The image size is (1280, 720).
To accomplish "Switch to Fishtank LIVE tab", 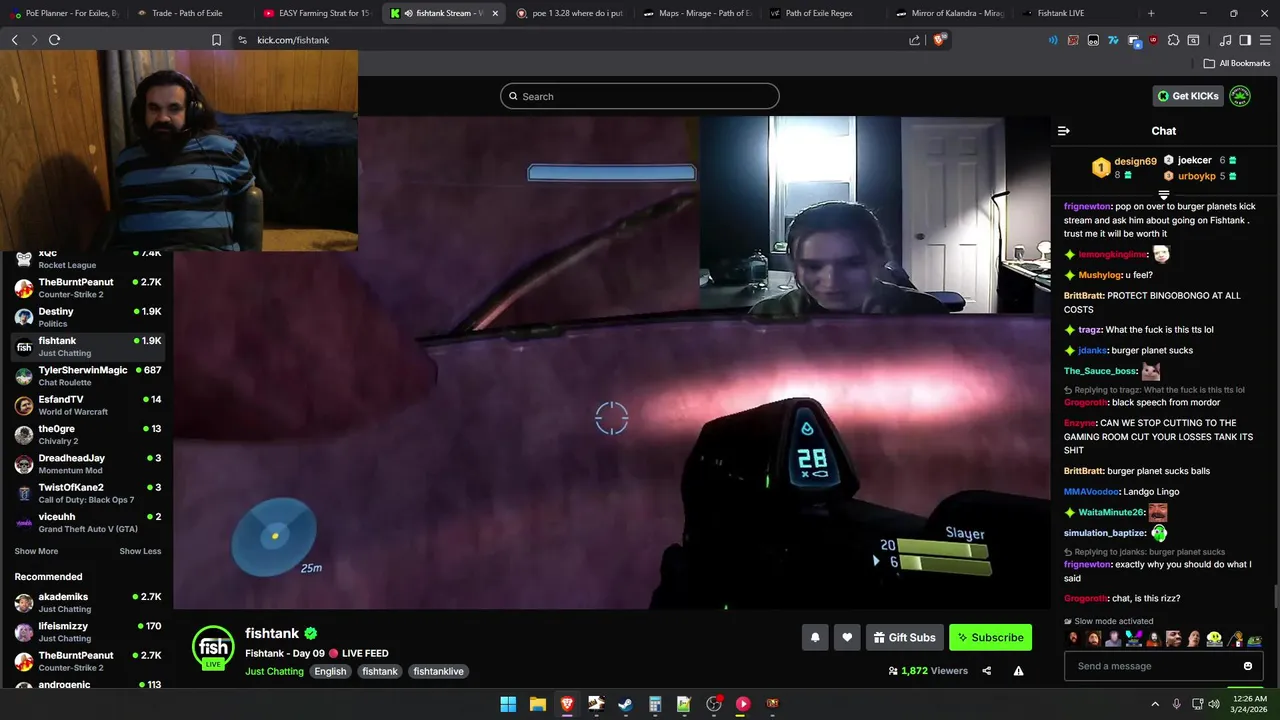I will [x=1075, y=13].
